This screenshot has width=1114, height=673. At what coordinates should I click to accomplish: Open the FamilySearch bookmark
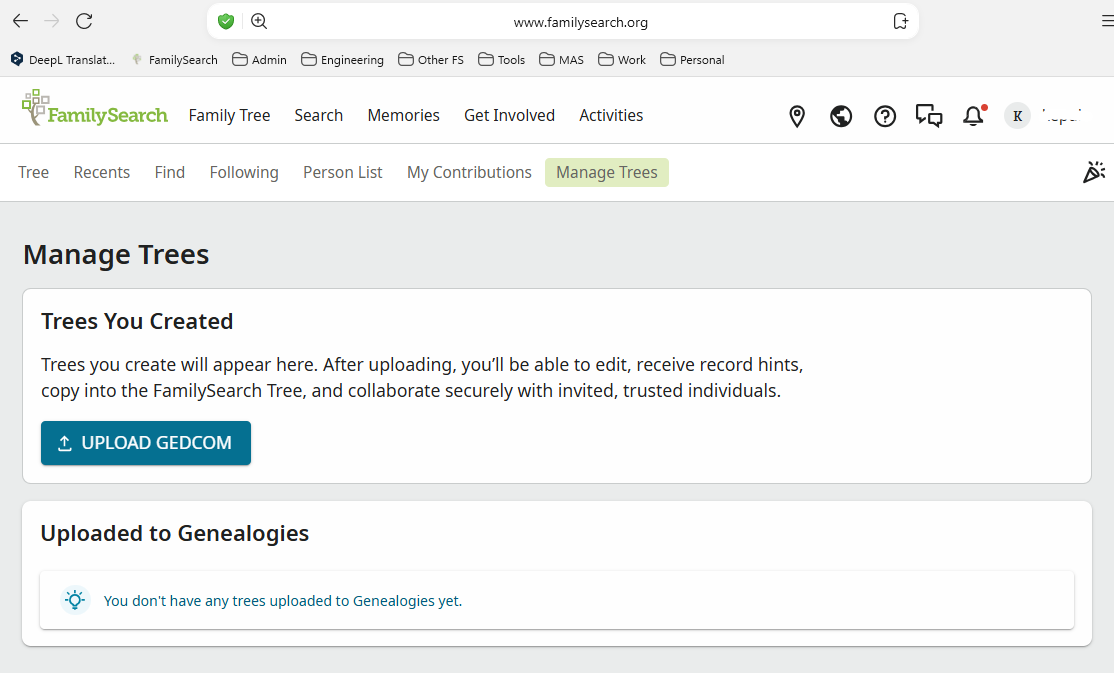[x=175, y=60]
